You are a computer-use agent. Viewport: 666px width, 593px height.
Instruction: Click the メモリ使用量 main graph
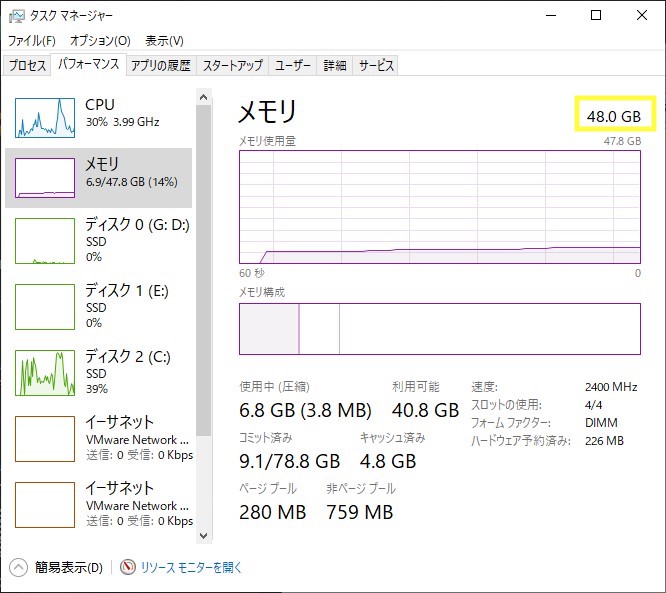(440, 207)
